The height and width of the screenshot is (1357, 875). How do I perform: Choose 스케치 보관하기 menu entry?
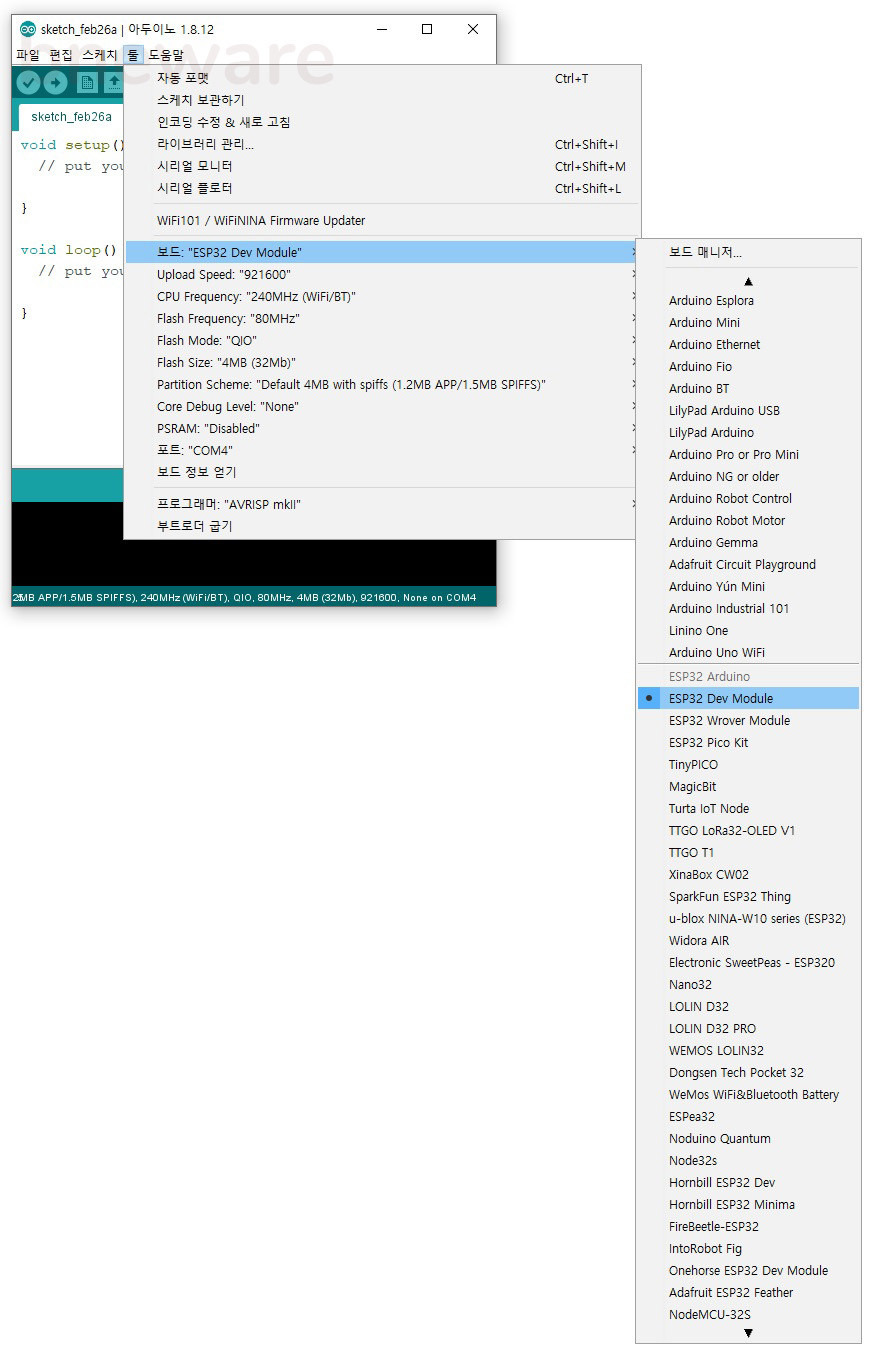[382, 100]
